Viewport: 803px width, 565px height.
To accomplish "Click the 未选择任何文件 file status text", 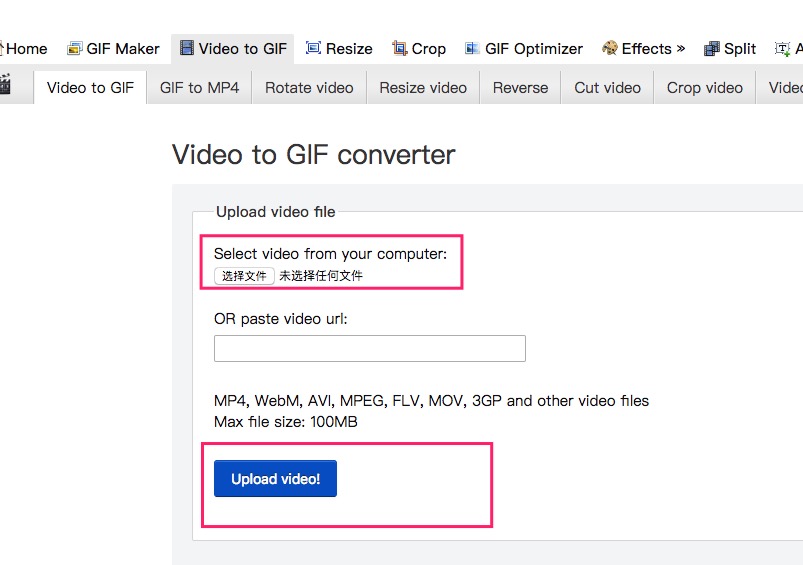I will click(x=321, y=276).
